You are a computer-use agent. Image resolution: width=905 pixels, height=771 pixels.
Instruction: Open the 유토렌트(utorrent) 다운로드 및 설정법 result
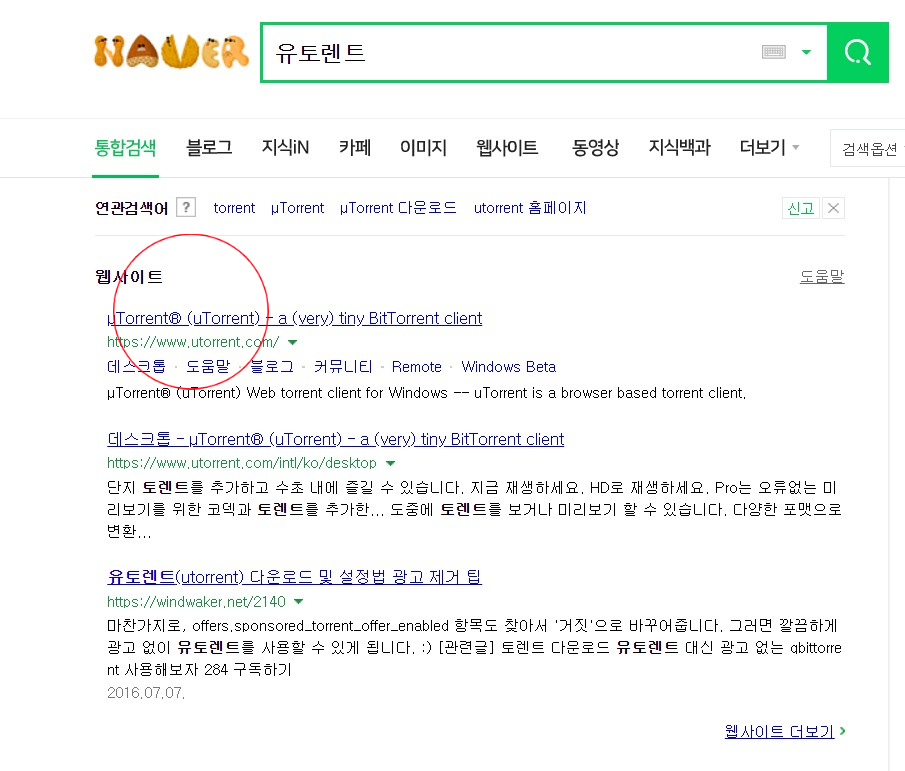point(294,577)
